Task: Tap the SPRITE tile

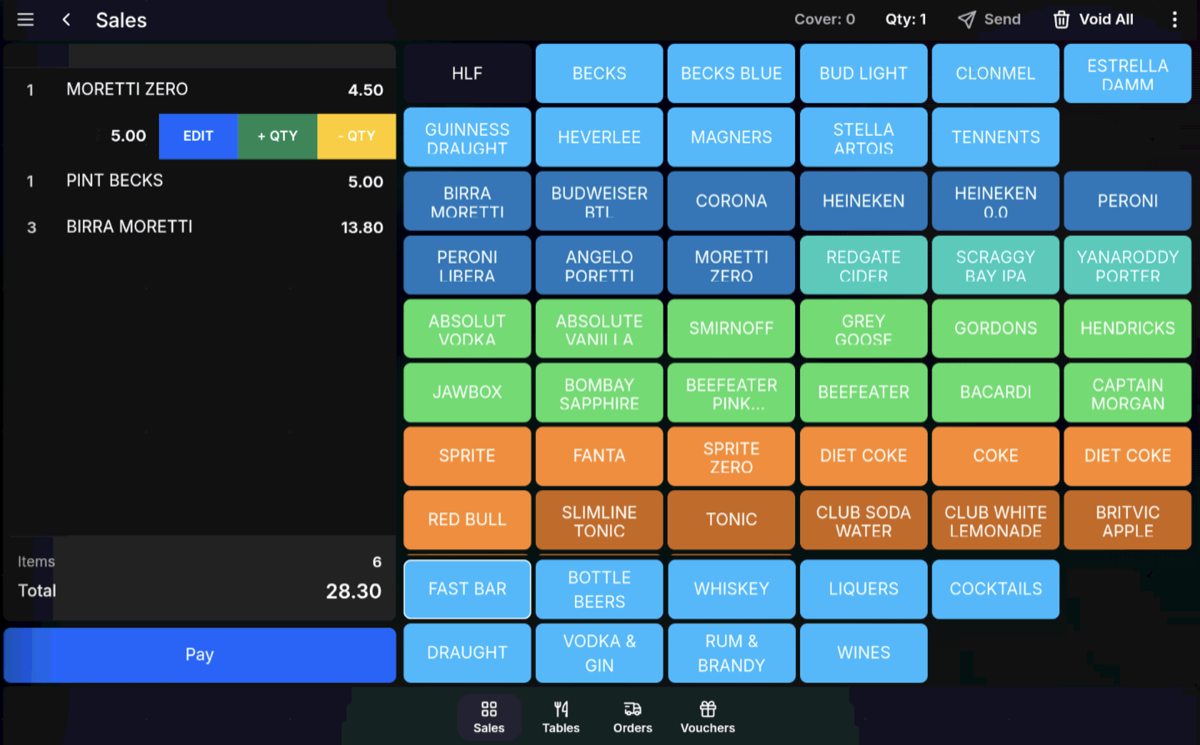Action: [x=467, y=456]
